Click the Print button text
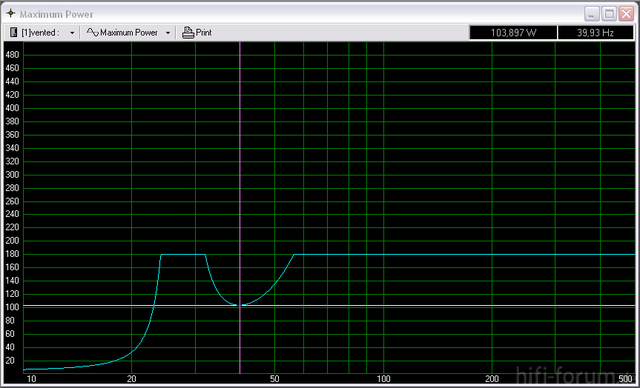640x388 pixels. click(x=204, y=33)
